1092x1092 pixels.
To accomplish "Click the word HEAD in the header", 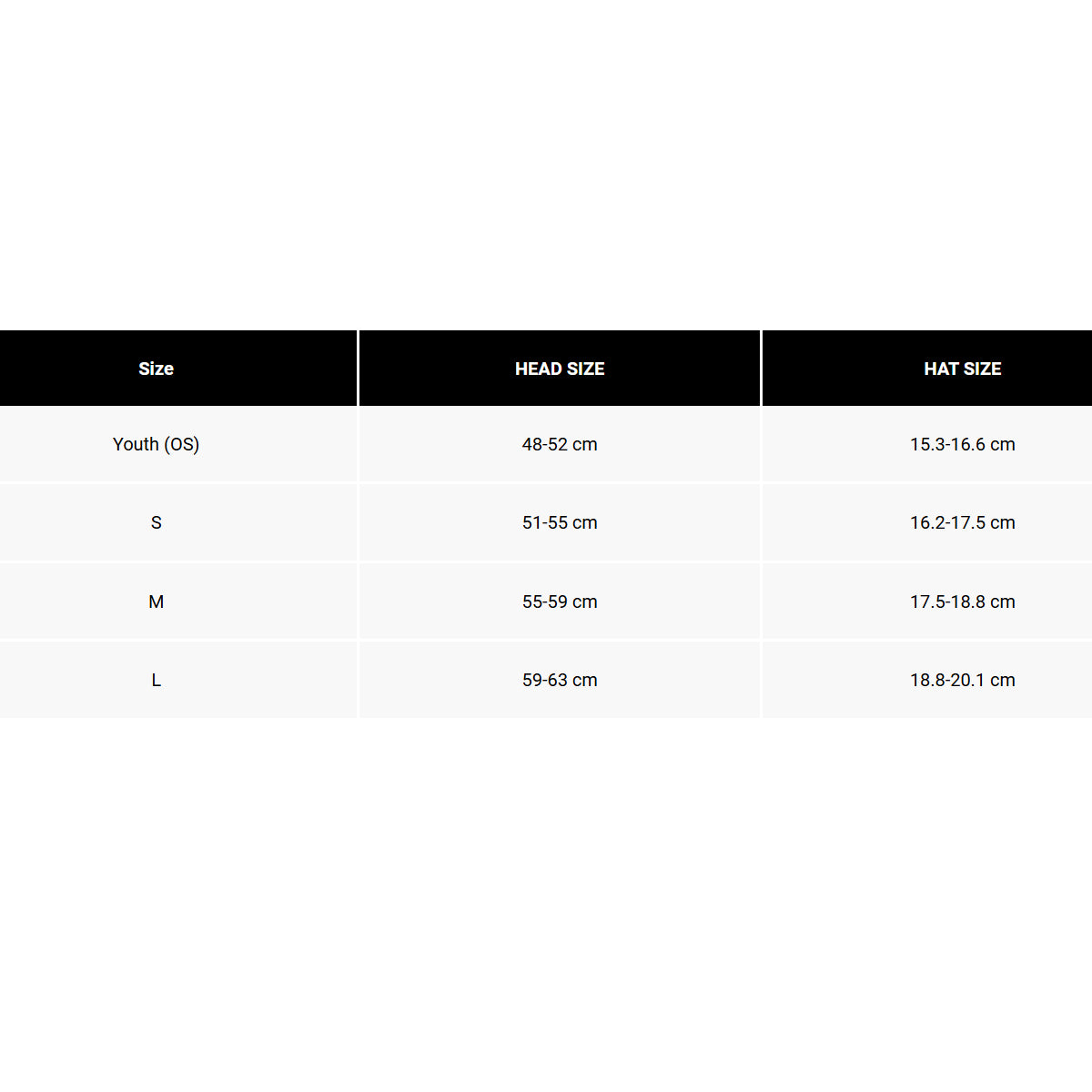I will 537,369.
